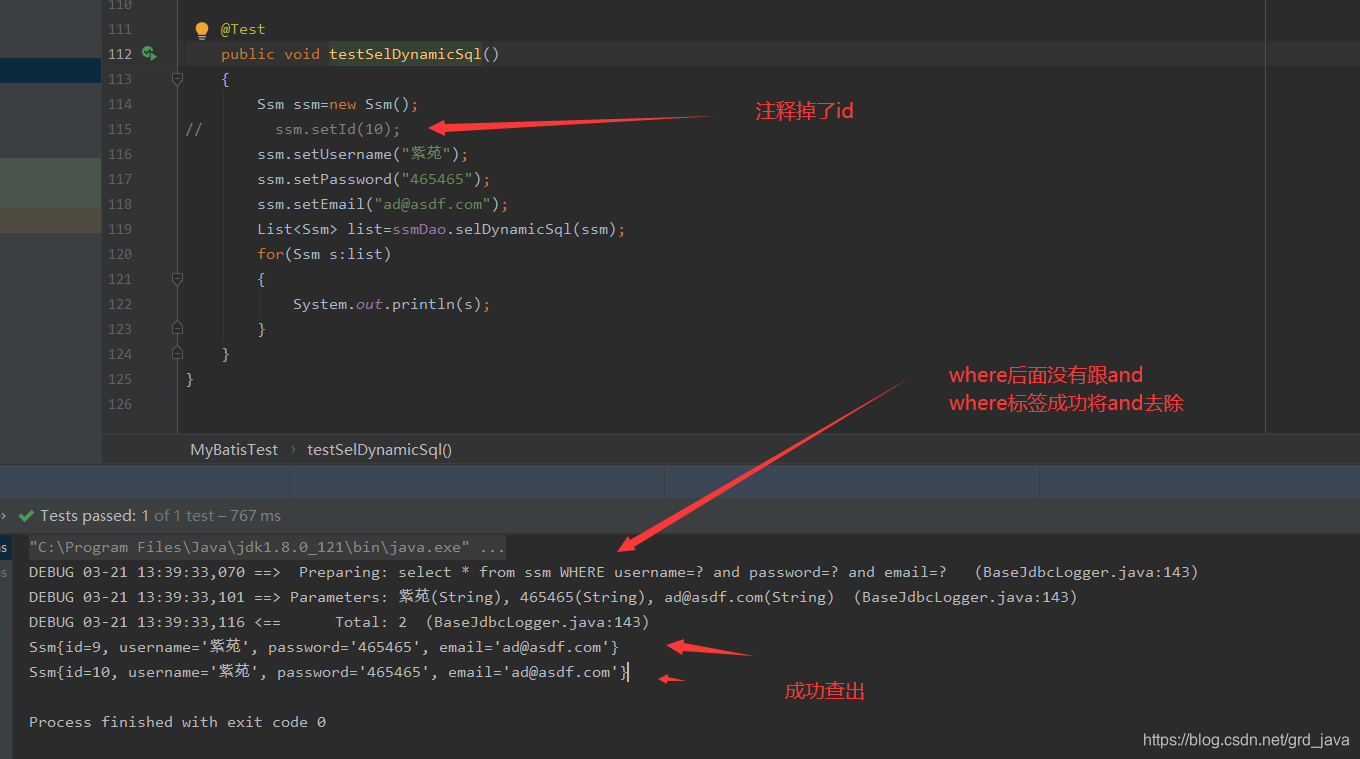Click fold end marker at line 123
Screen dimensions: 1360x759
point(177,328)
